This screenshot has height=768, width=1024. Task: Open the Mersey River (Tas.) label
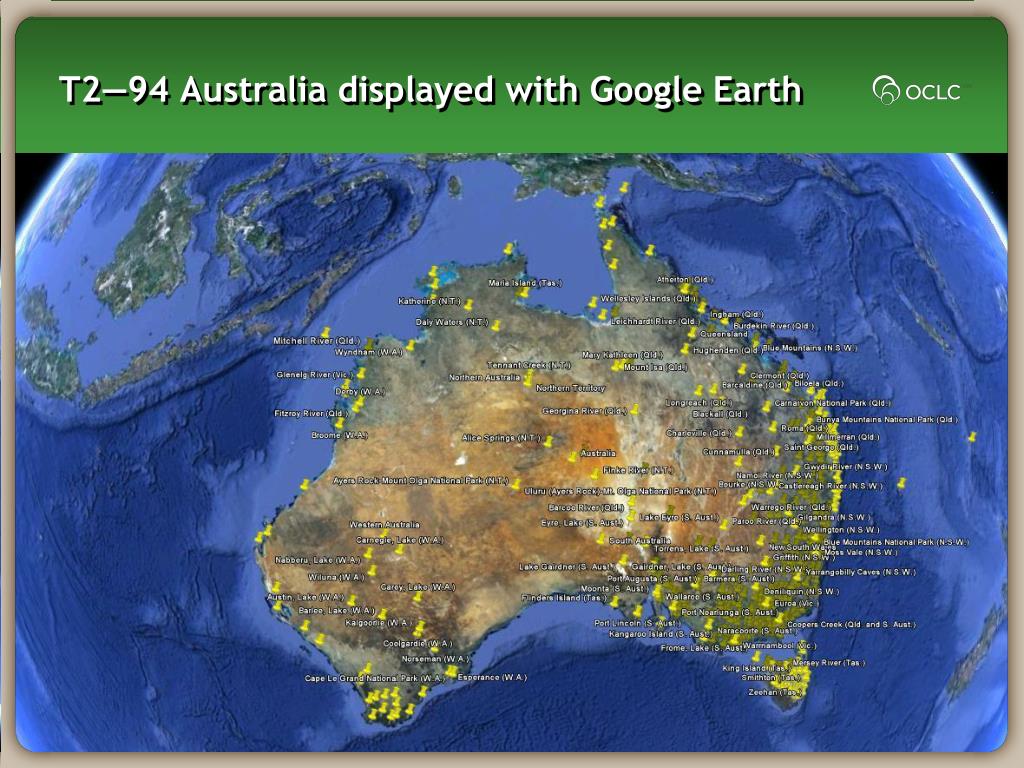829,663
